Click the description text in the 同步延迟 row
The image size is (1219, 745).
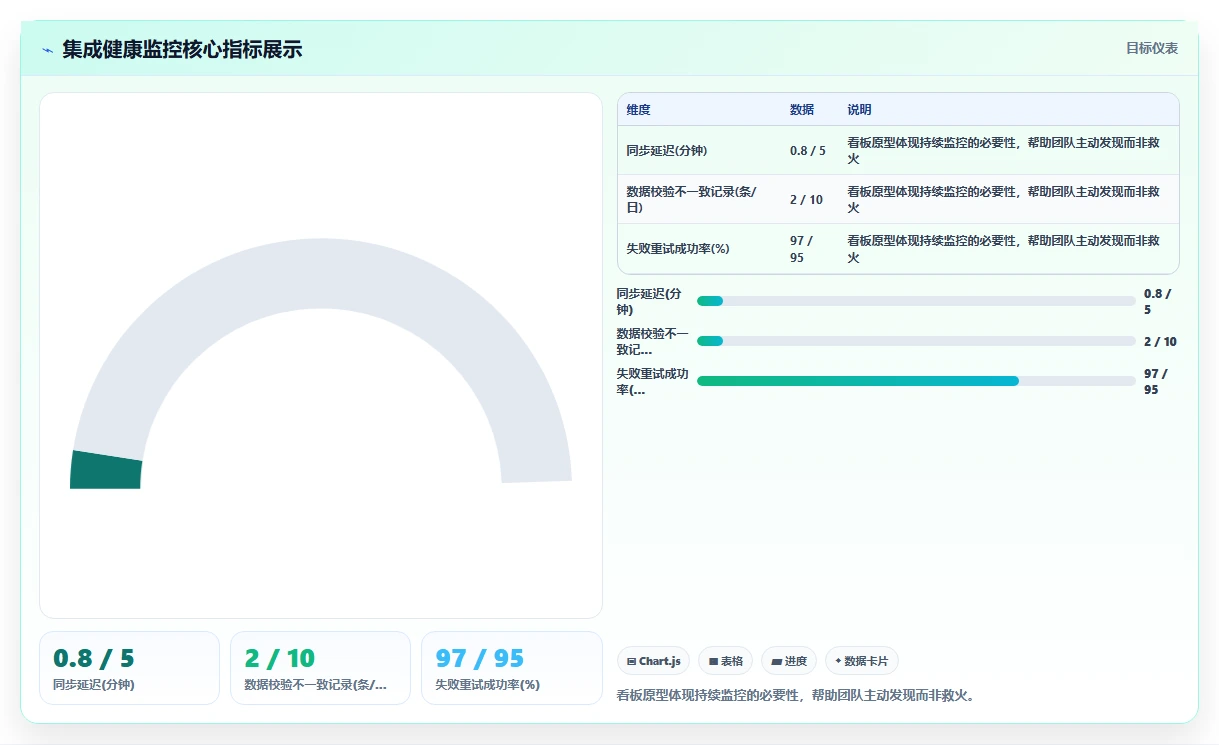tap(1004, 151)
